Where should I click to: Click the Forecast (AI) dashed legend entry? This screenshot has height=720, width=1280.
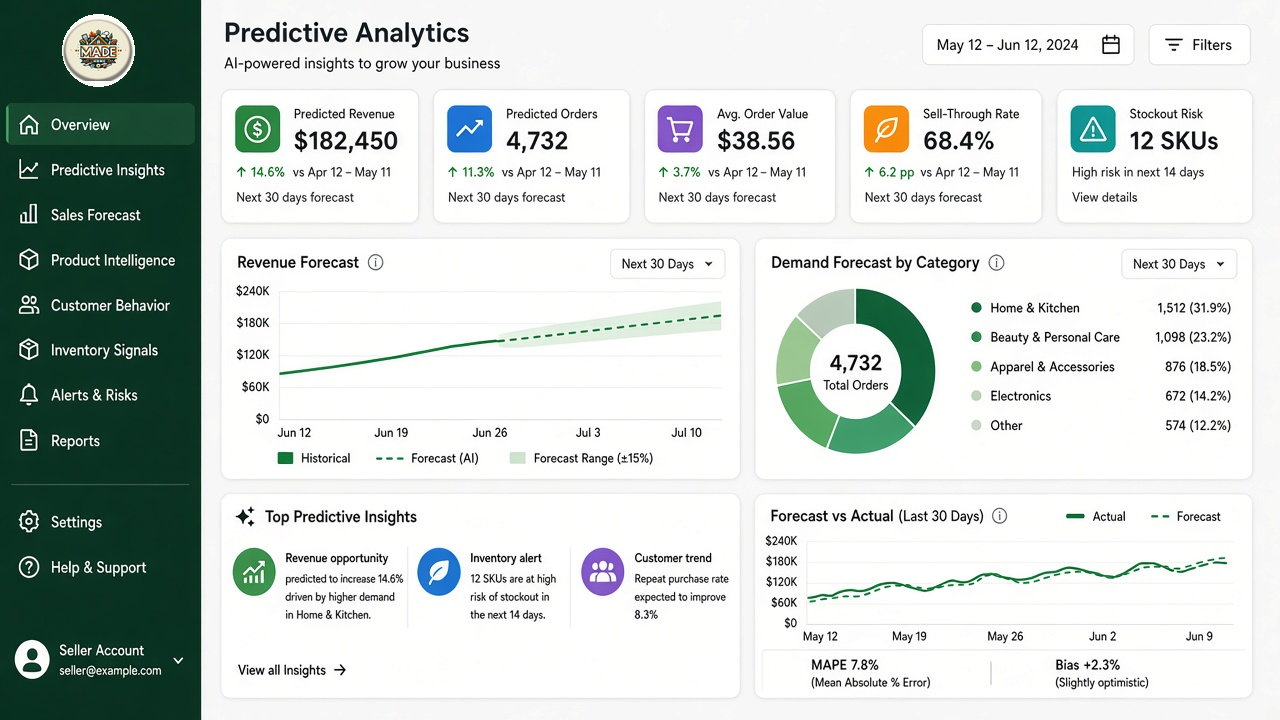(427, 458)
